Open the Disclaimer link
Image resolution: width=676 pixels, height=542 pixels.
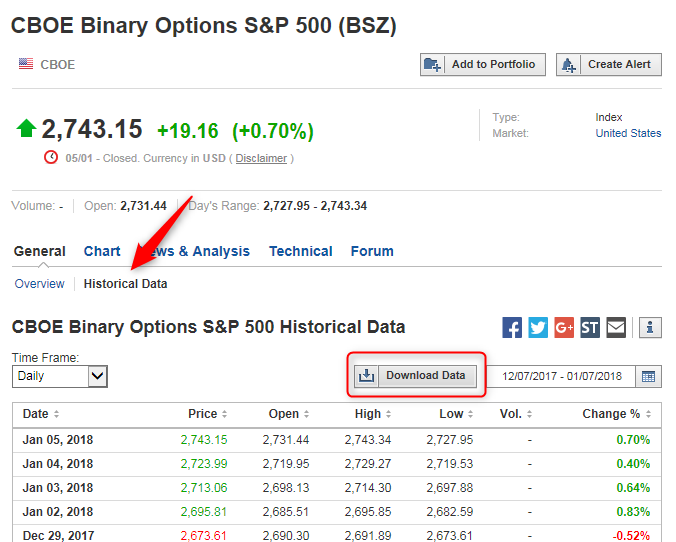coord(261,158)
